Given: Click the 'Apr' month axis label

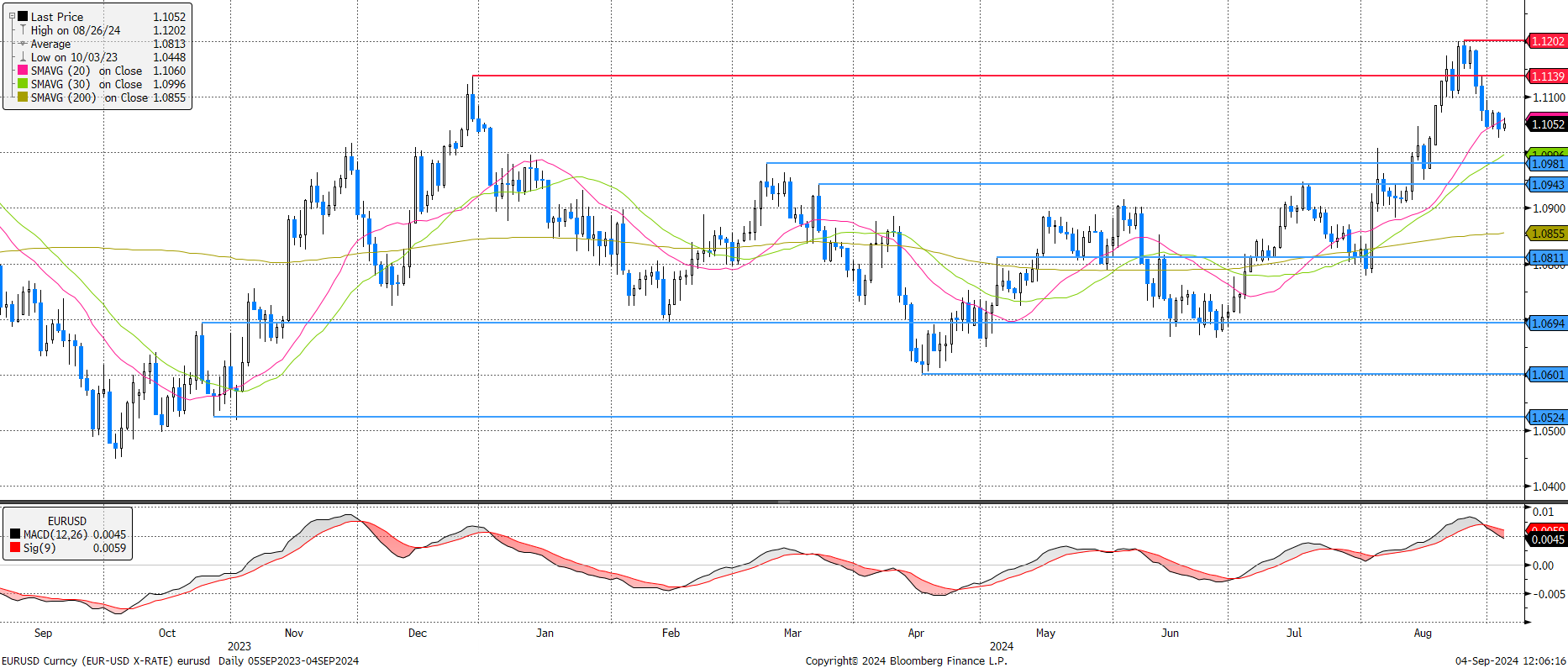Looking at the screenshot, I should tap(916, 633).
